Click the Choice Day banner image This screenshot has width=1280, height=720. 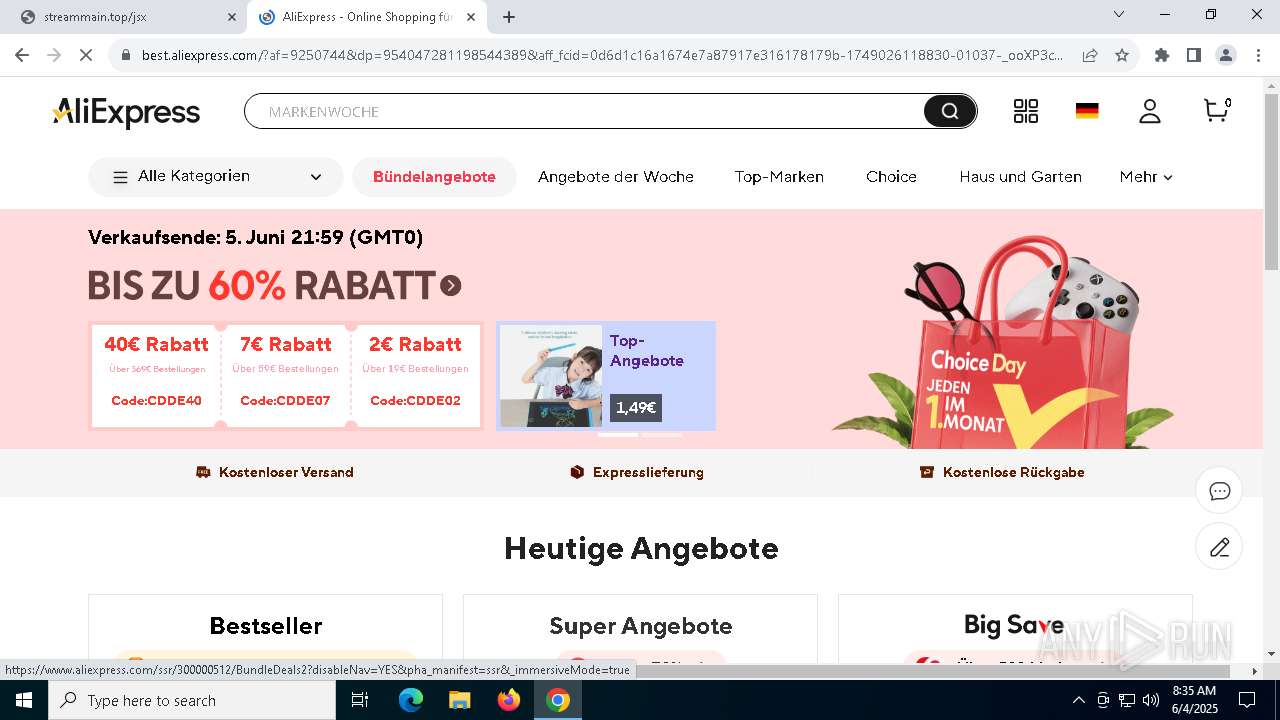(1003, 343)
